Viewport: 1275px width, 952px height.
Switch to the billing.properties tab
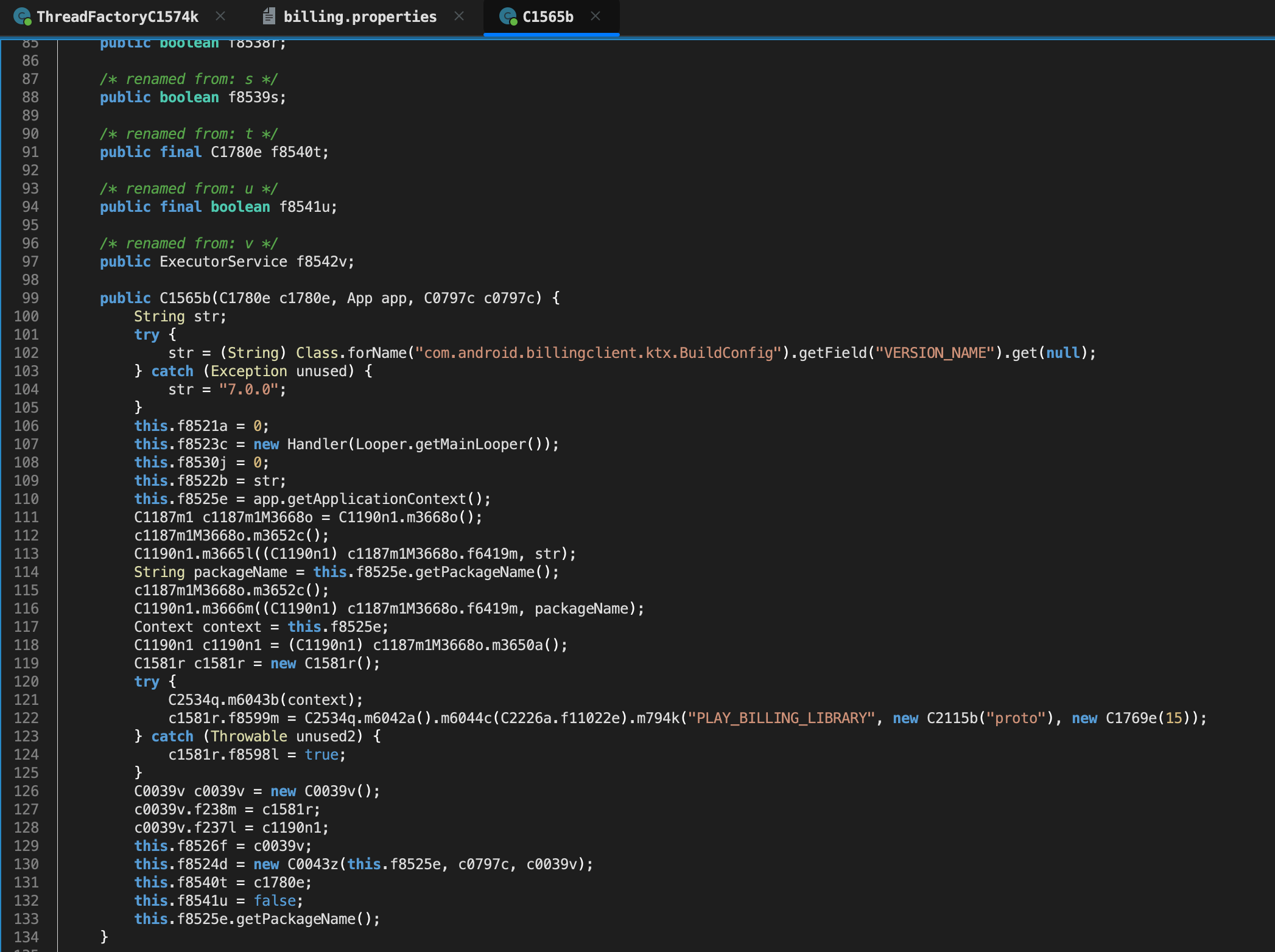[x=359, y=16]
